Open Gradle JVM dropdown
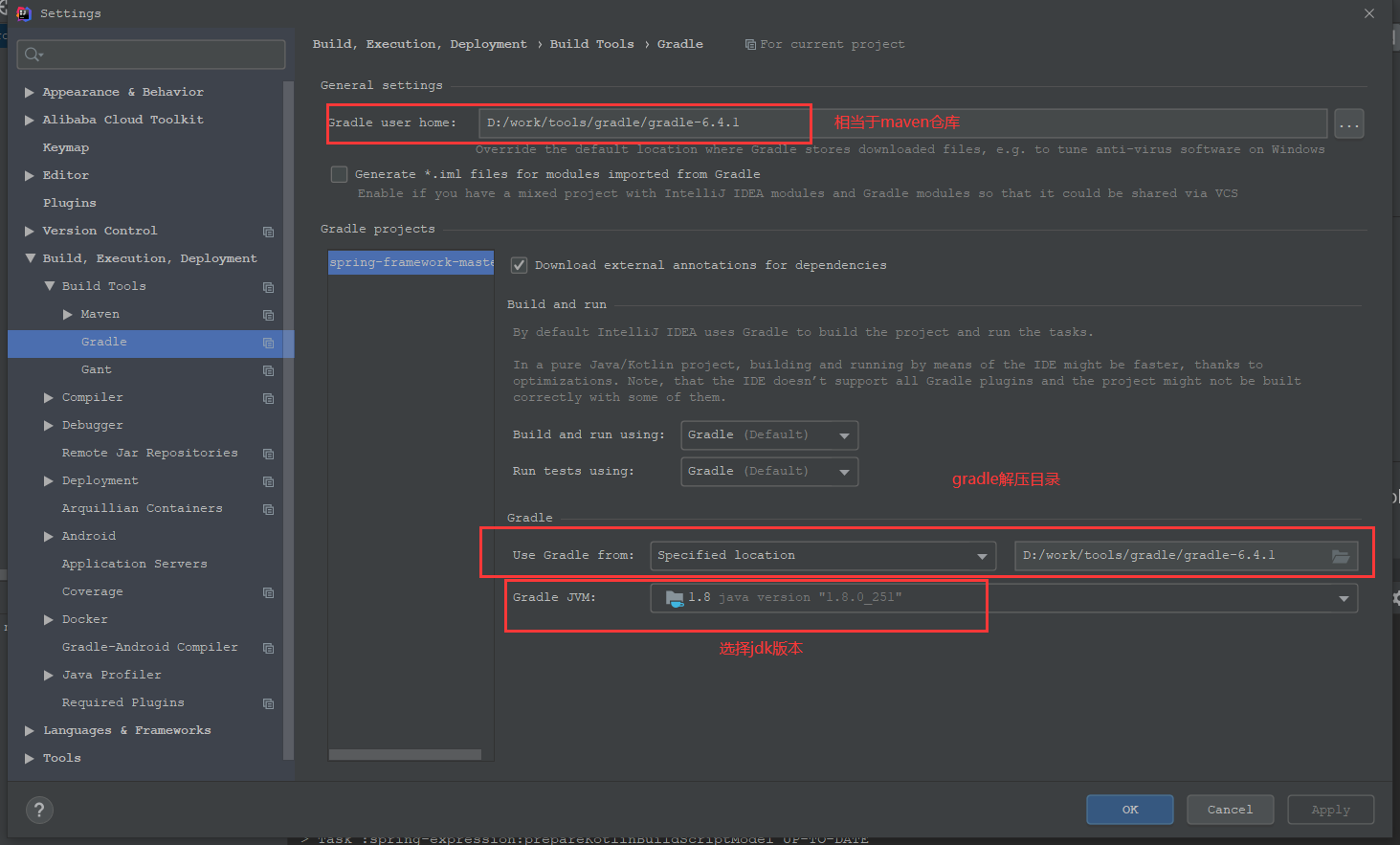This screenshot has height=845, width=1400. 1004,598
